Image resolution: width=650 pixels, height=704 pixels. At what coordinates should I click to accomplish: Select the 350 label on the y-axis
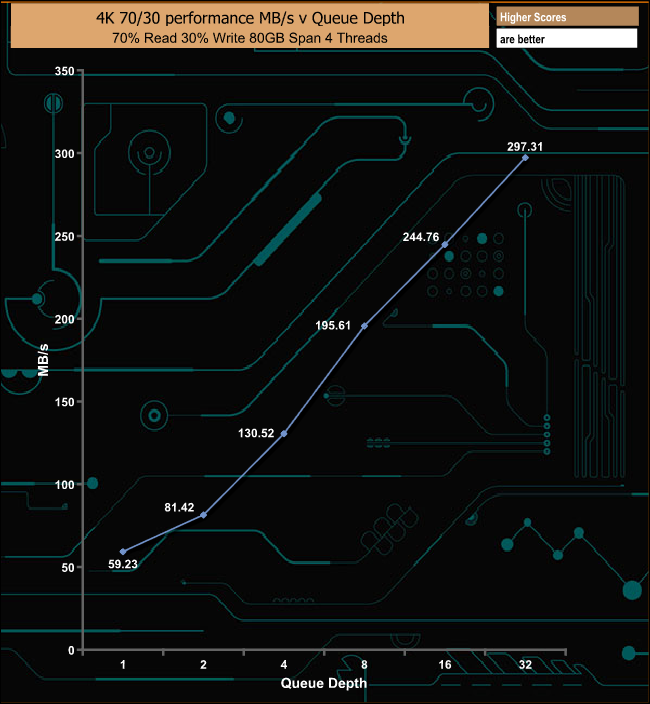point(63,72)
